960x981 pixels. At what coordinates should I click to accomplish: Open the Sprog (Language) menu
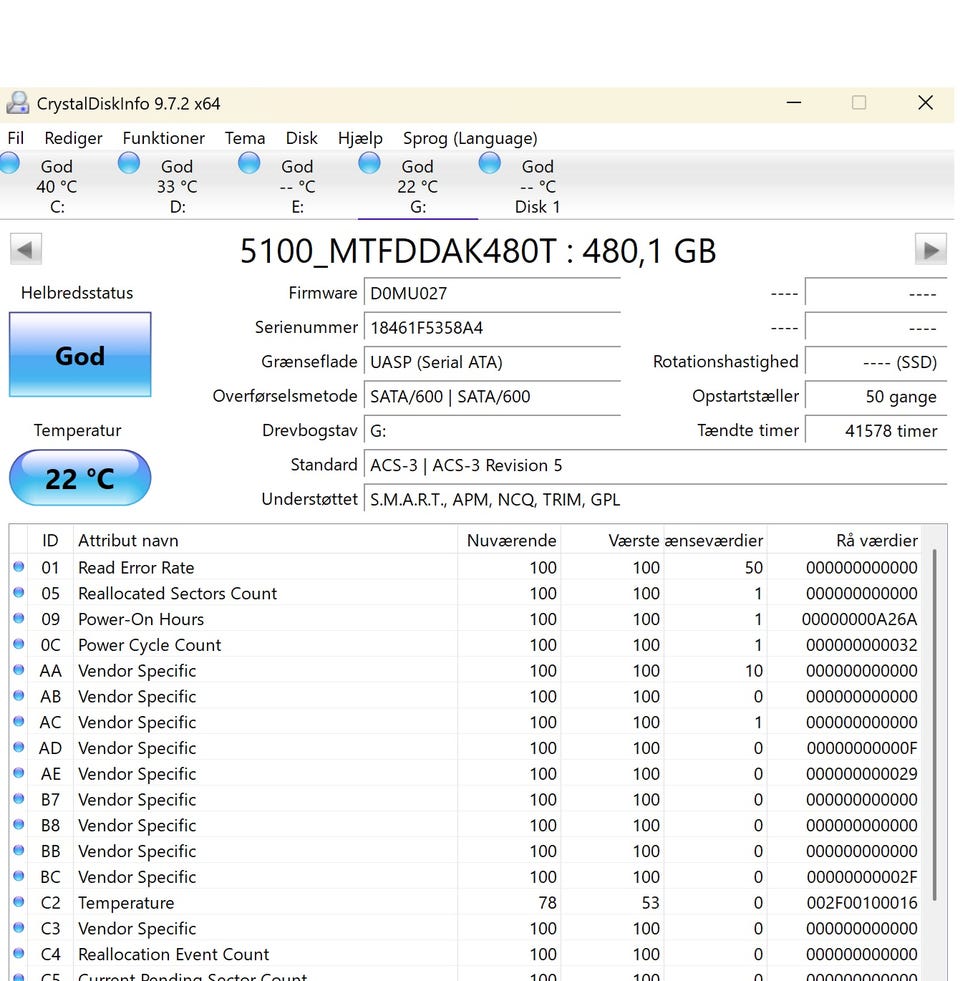(470, 138)
